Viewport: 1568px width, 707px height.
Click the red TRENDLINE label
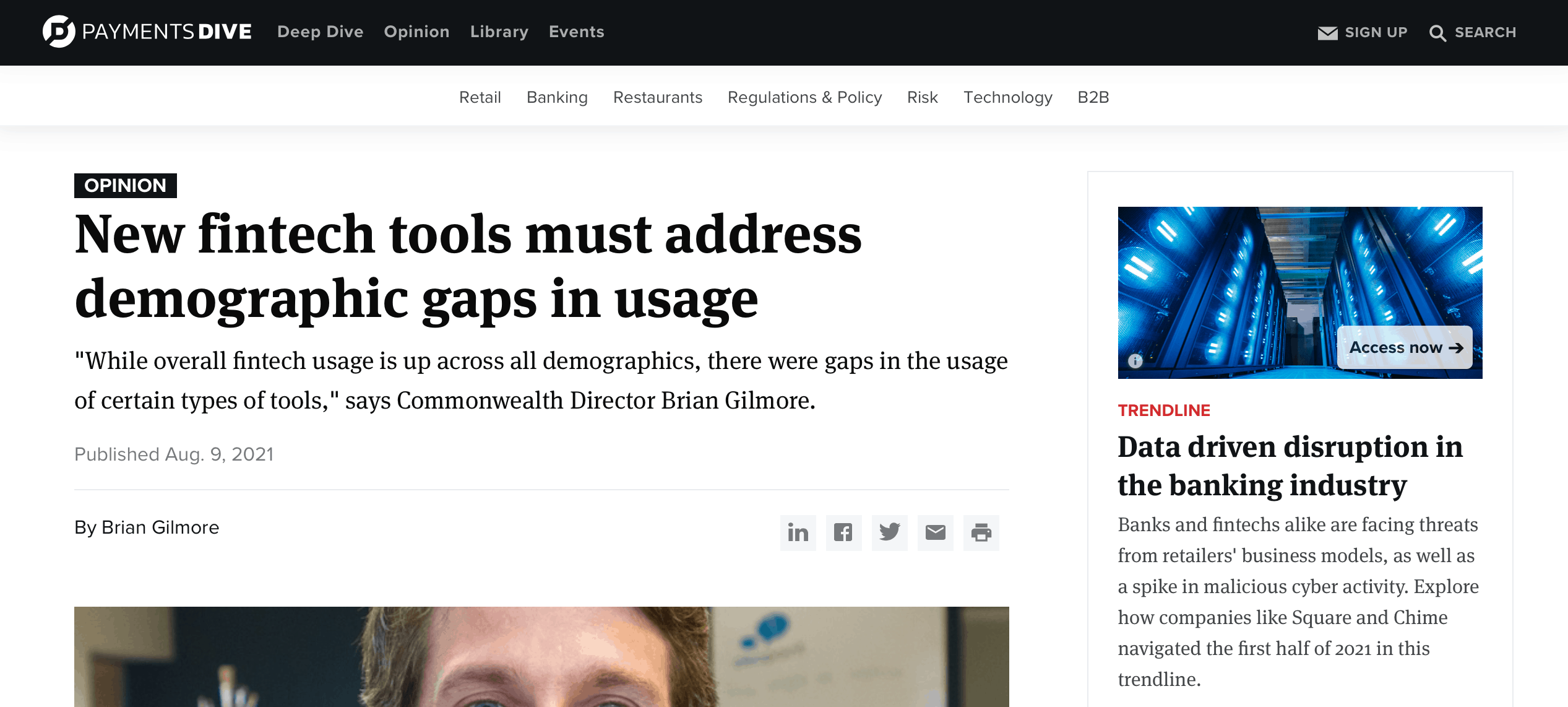[x=1164, y=410]
